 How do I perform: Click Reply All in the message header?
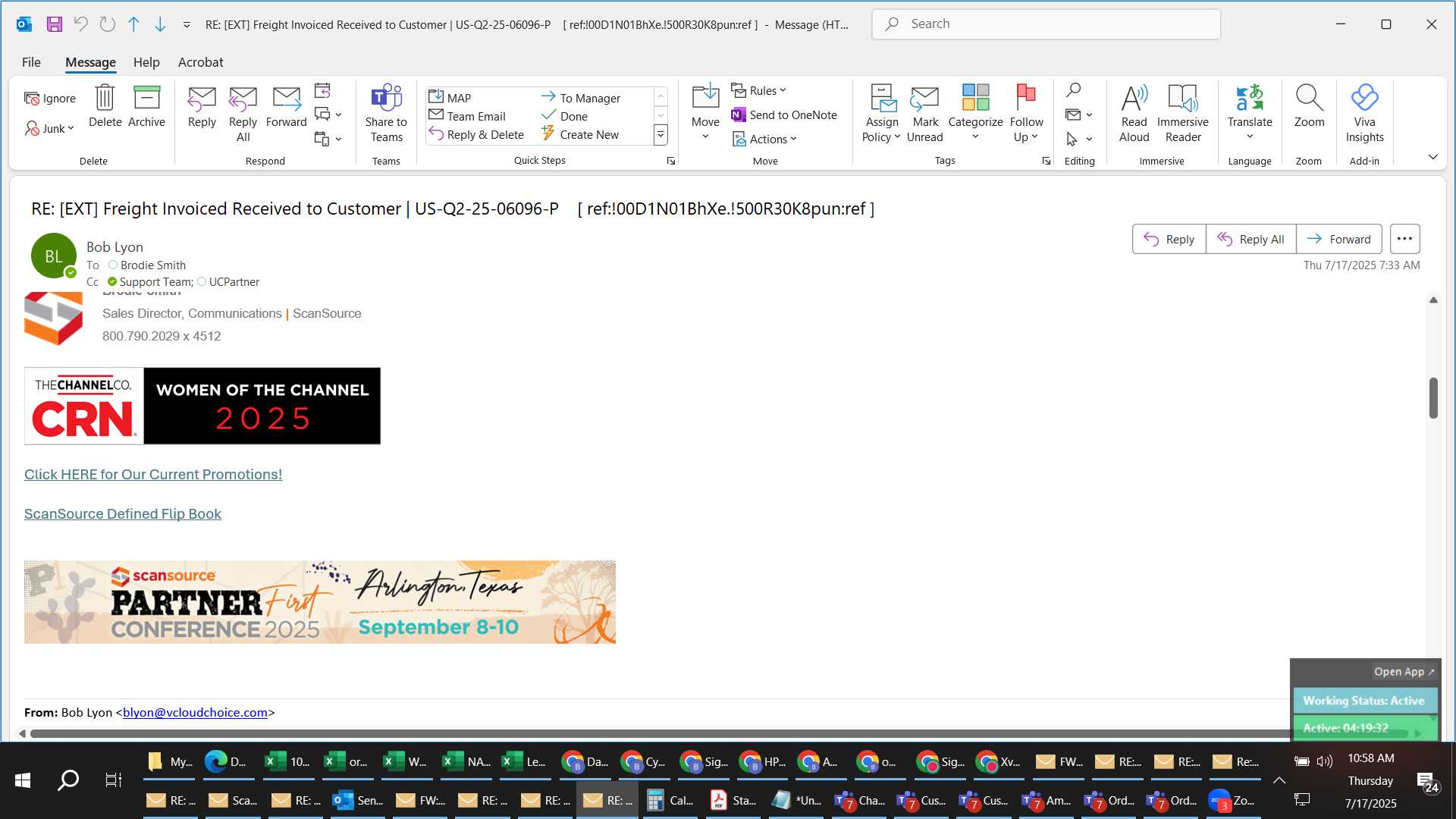(1250, 239)
